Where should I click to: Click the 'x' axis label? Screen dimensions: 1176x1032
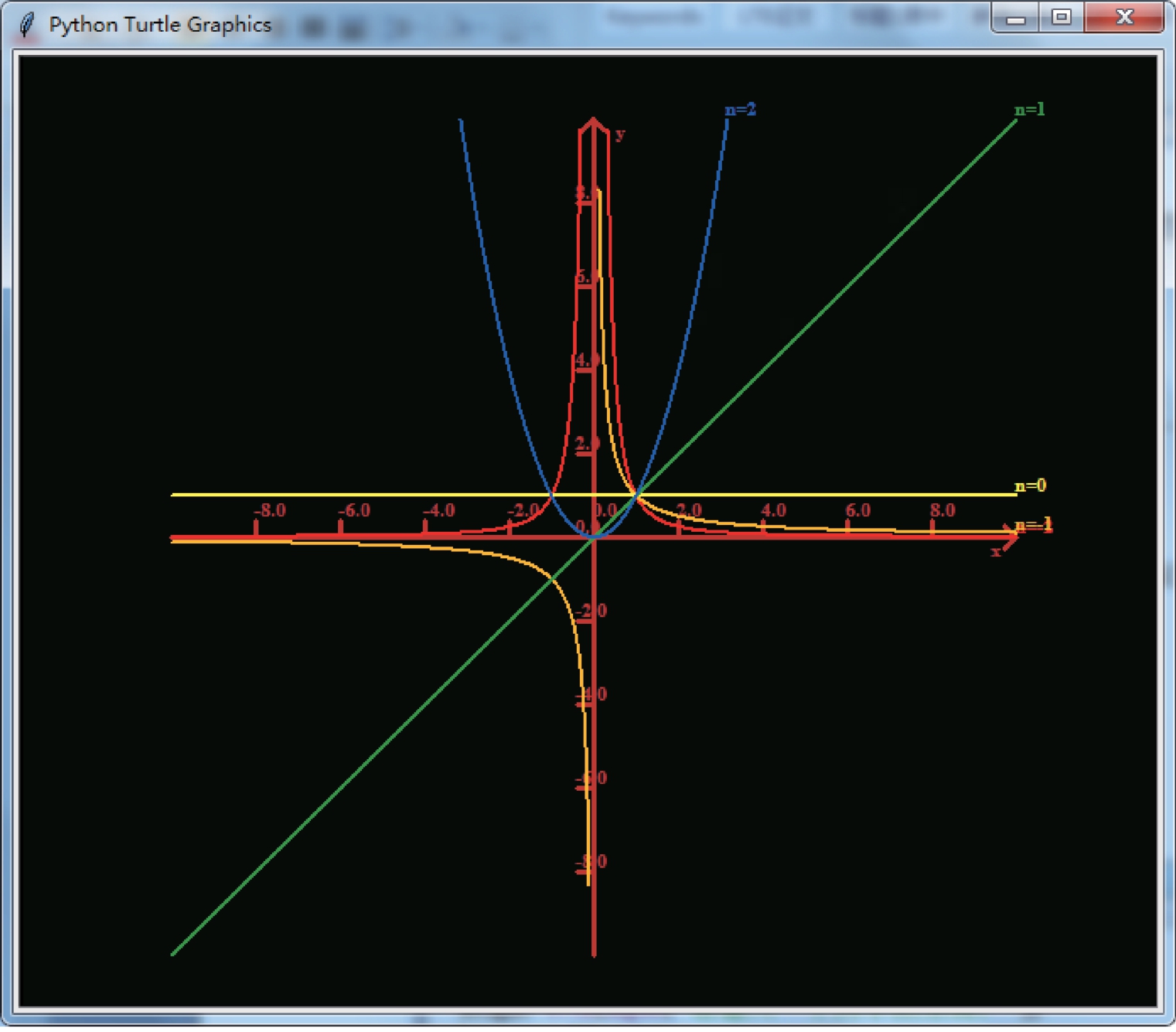coord(996,551)
